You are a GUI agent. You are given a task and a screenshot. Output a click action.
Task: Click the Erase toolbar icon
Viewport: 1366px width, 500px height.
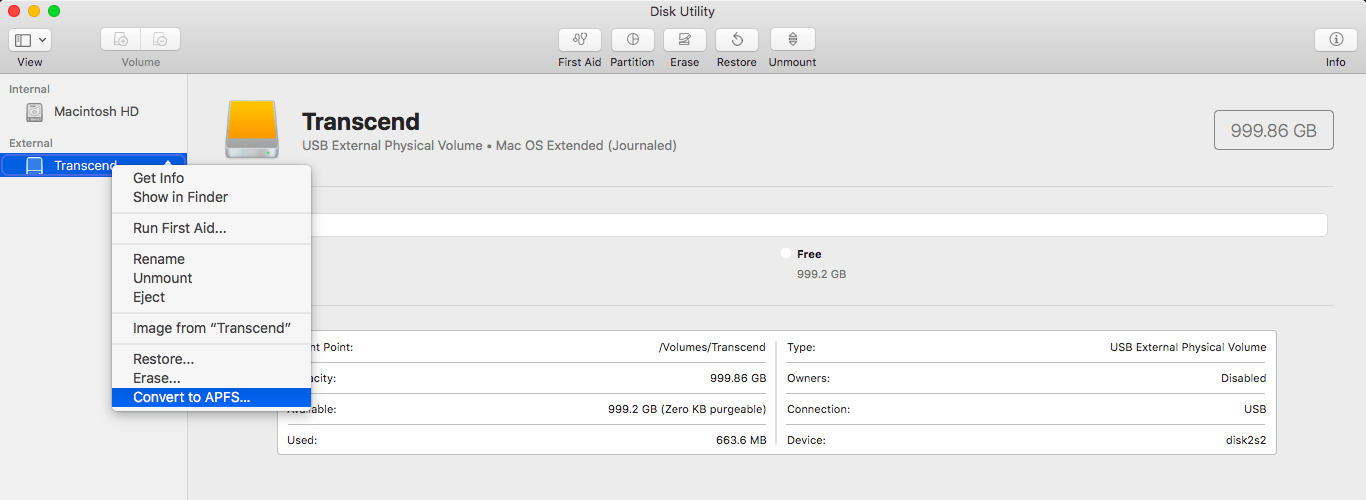click(x=685, y=40)
